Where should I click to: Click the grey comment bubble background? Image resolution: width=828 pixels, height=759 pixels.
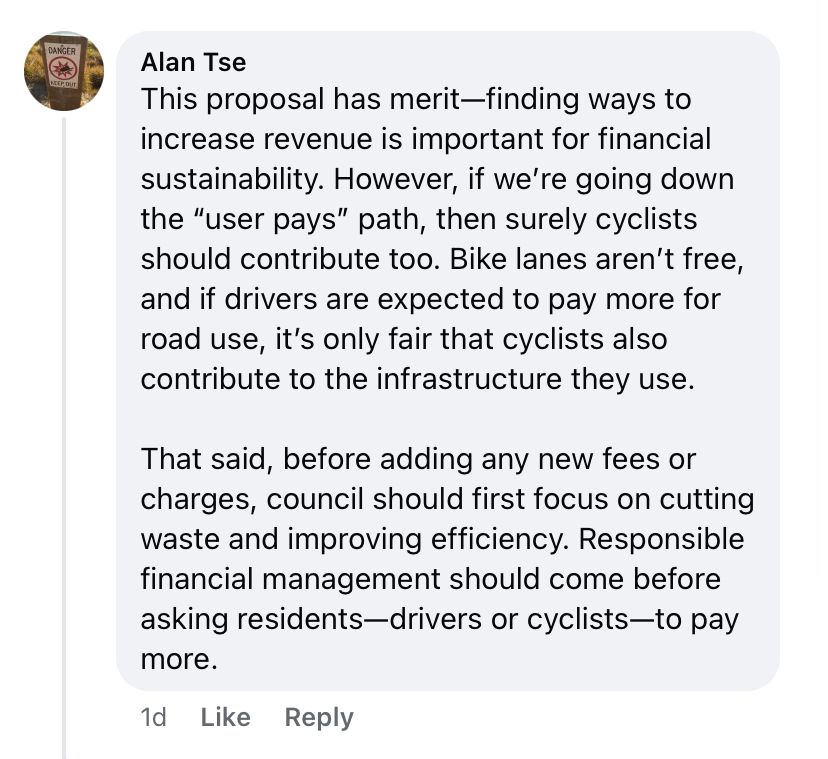click(448, 361)
